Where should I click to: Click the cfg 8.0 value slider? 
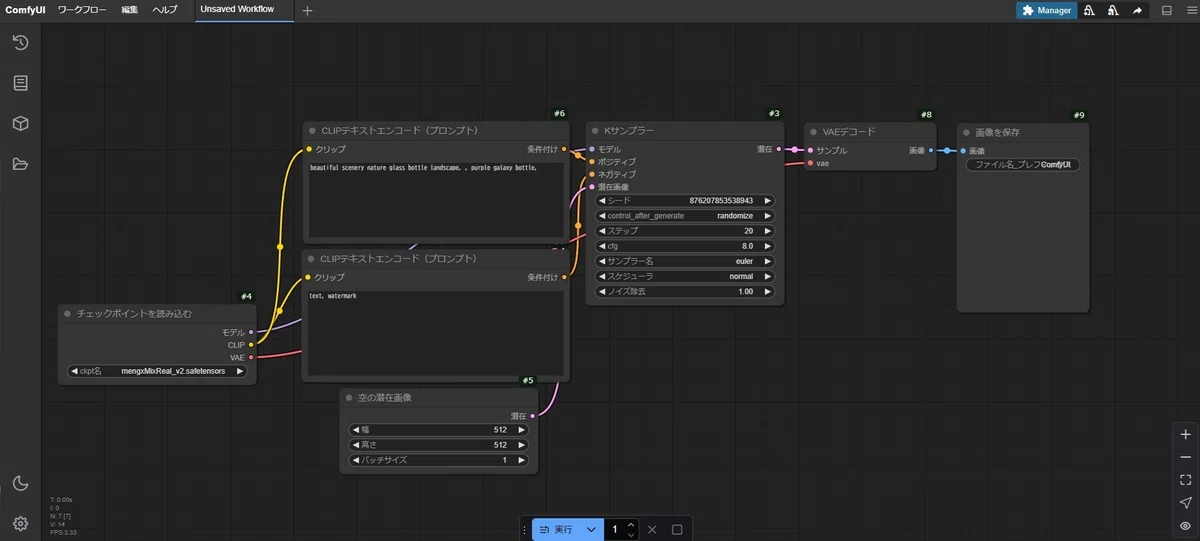tap(685, 246)
